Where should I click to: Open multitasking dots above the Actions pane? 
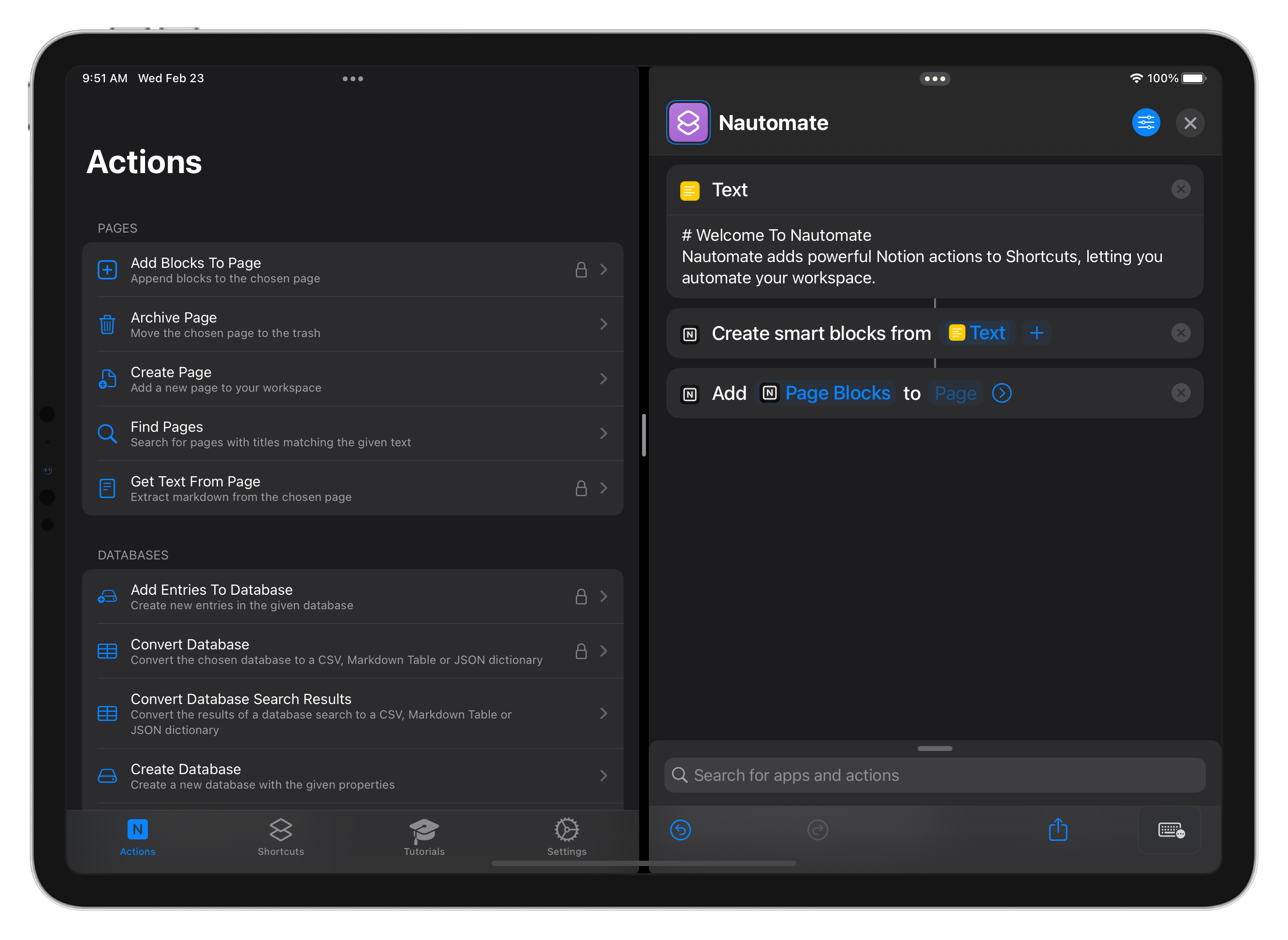[353, 78]
